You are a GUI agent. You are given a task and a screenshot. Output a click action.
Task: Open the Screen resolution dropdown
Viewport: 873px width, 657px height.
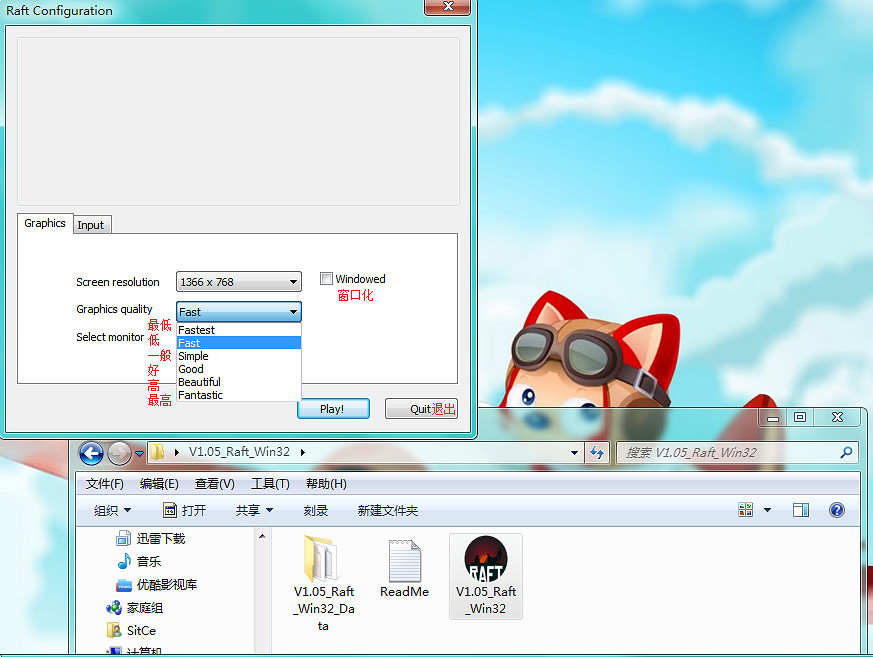[238, 282]
